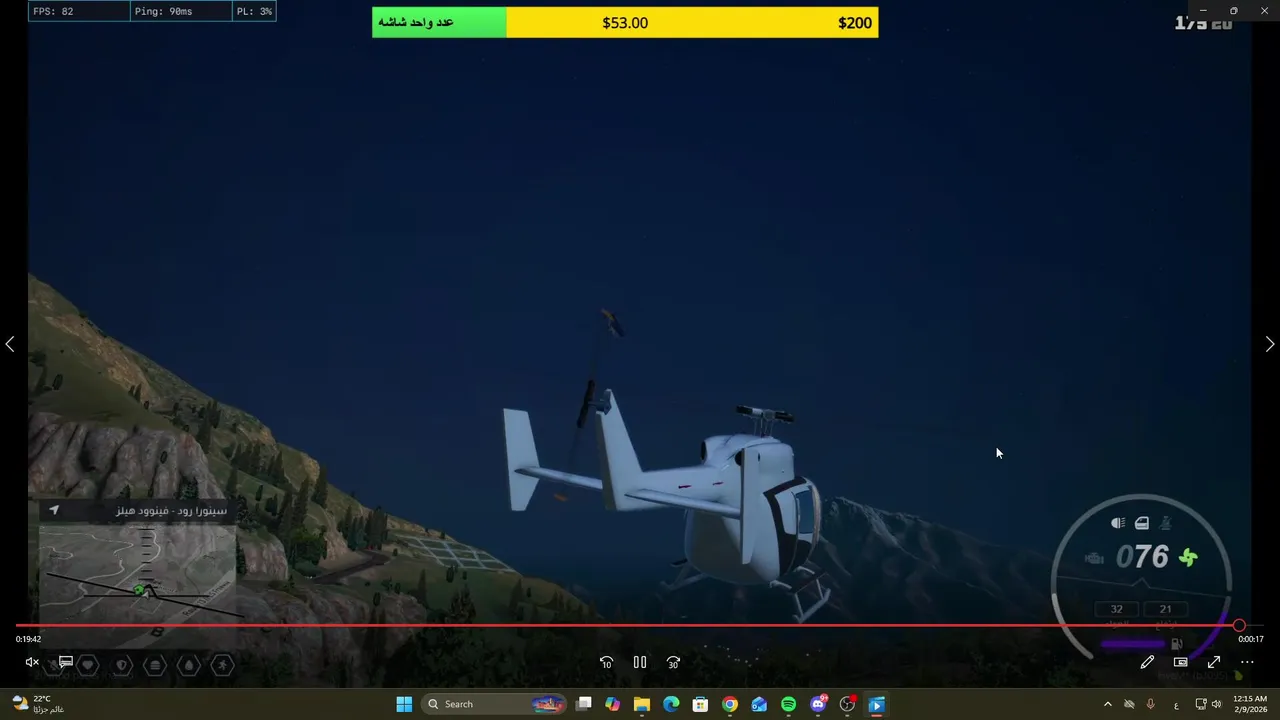
Task: Open Google Chrome from the taskbar
Action: (x=730, y=704)
